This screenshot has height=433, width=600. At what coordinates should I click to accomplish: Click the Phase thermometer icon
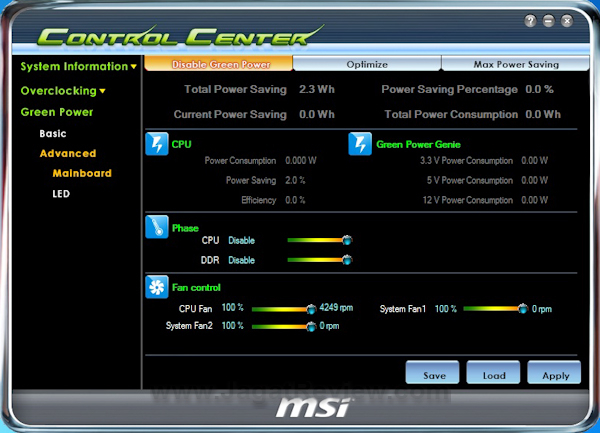(x=157, y=227)
